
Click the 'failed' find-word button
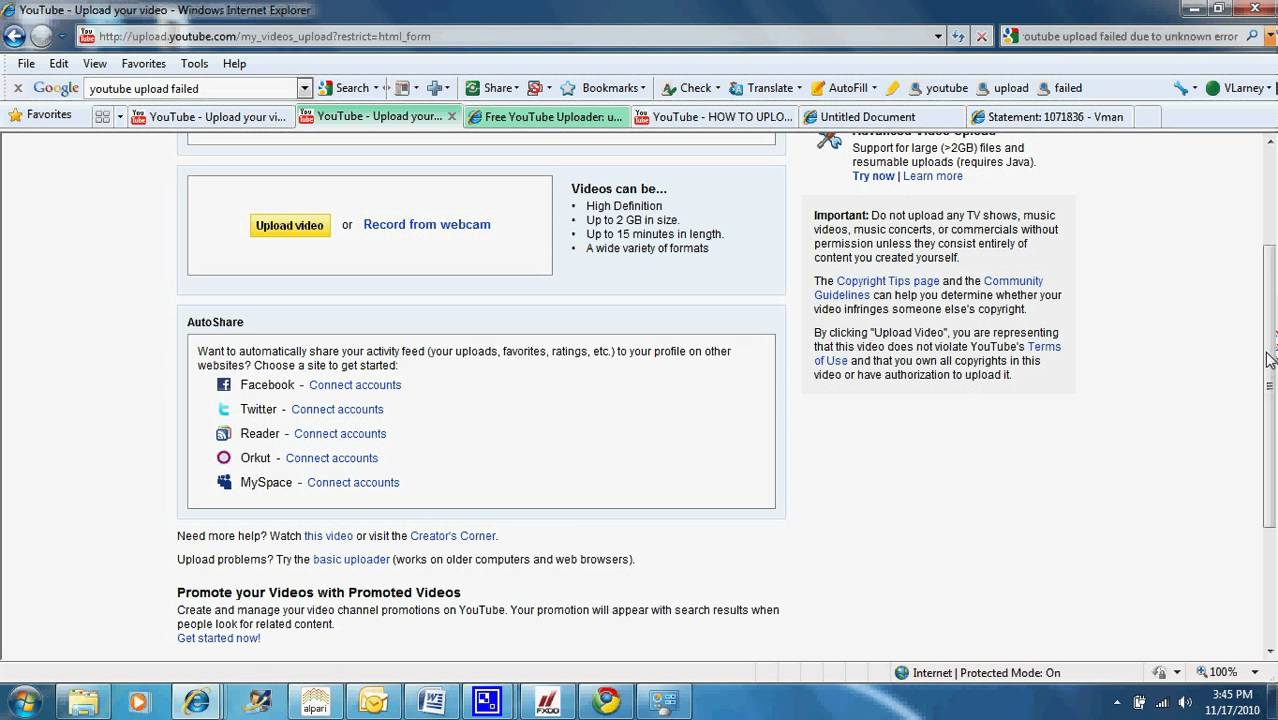(x=1060, y=88)
